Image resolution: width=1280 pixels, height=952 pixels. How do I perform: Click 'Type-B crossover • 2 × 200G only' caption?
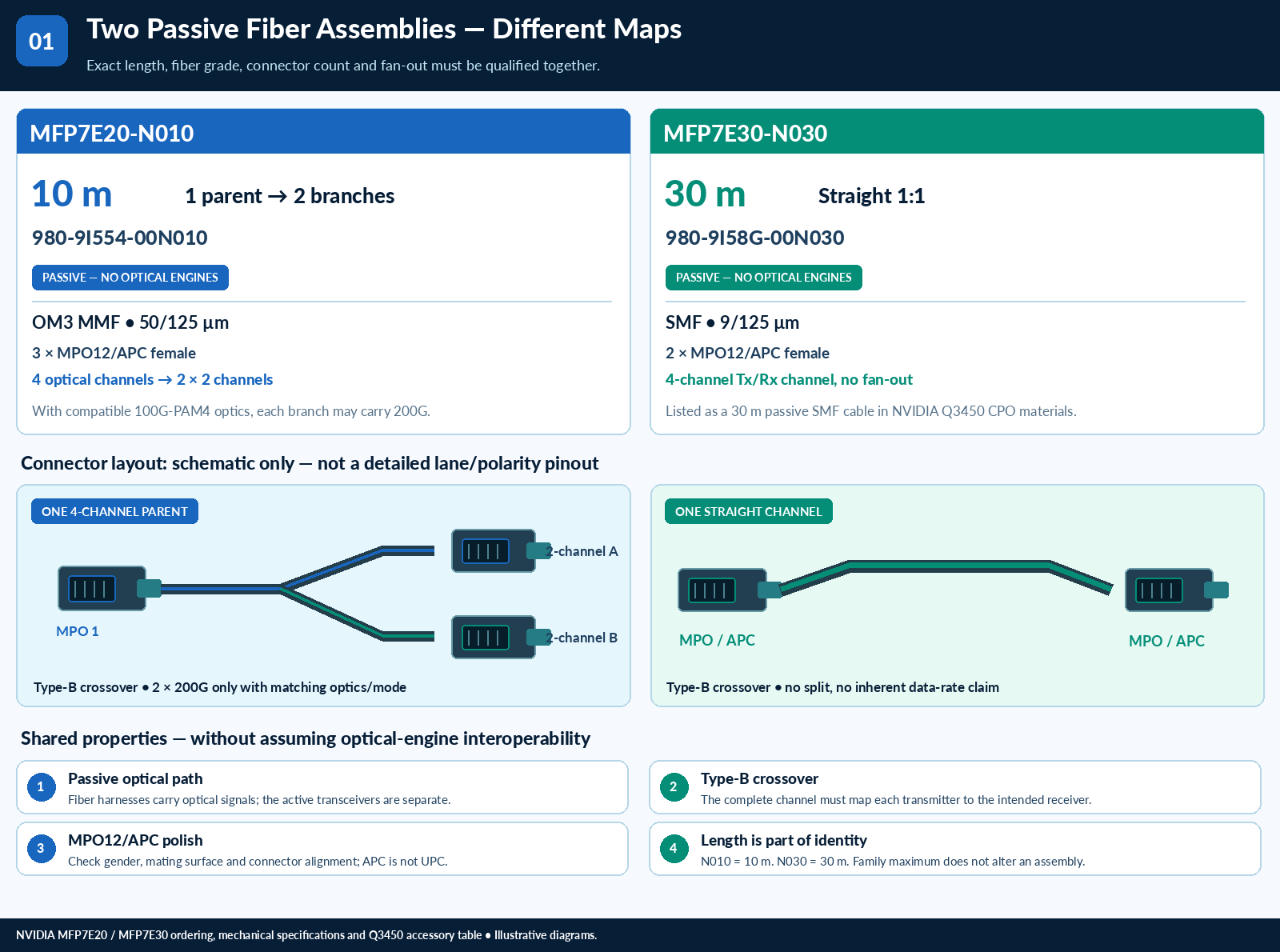pos(220,687)
